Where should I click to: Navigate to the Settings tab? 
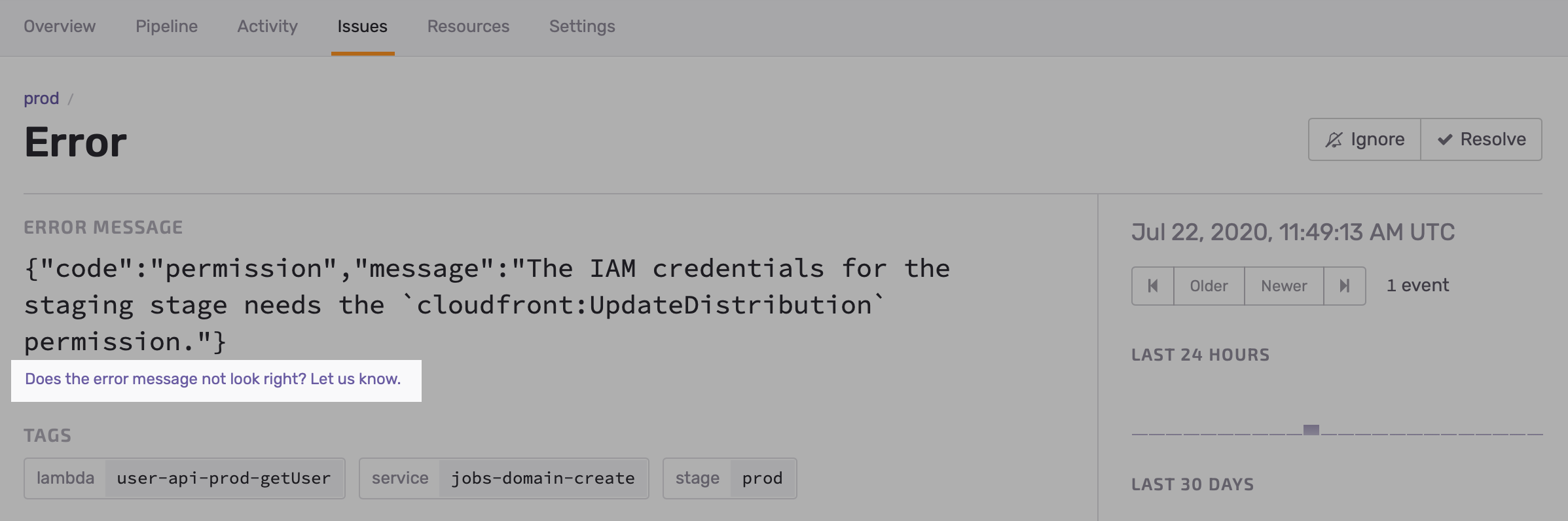[582, 26]
